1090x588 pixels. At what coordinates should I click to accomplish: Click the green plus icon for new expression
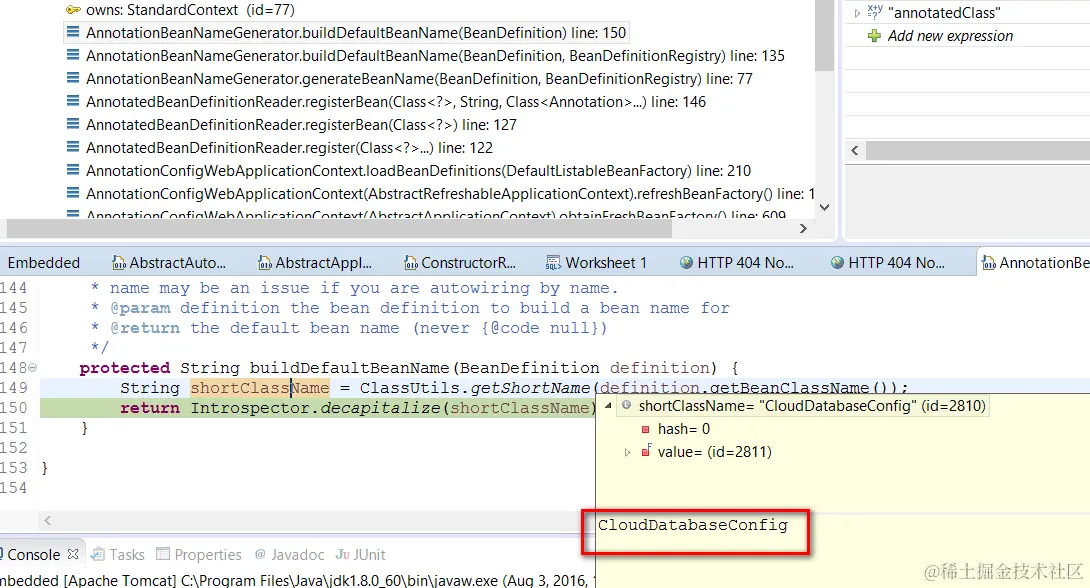click(x=875, y=36)
